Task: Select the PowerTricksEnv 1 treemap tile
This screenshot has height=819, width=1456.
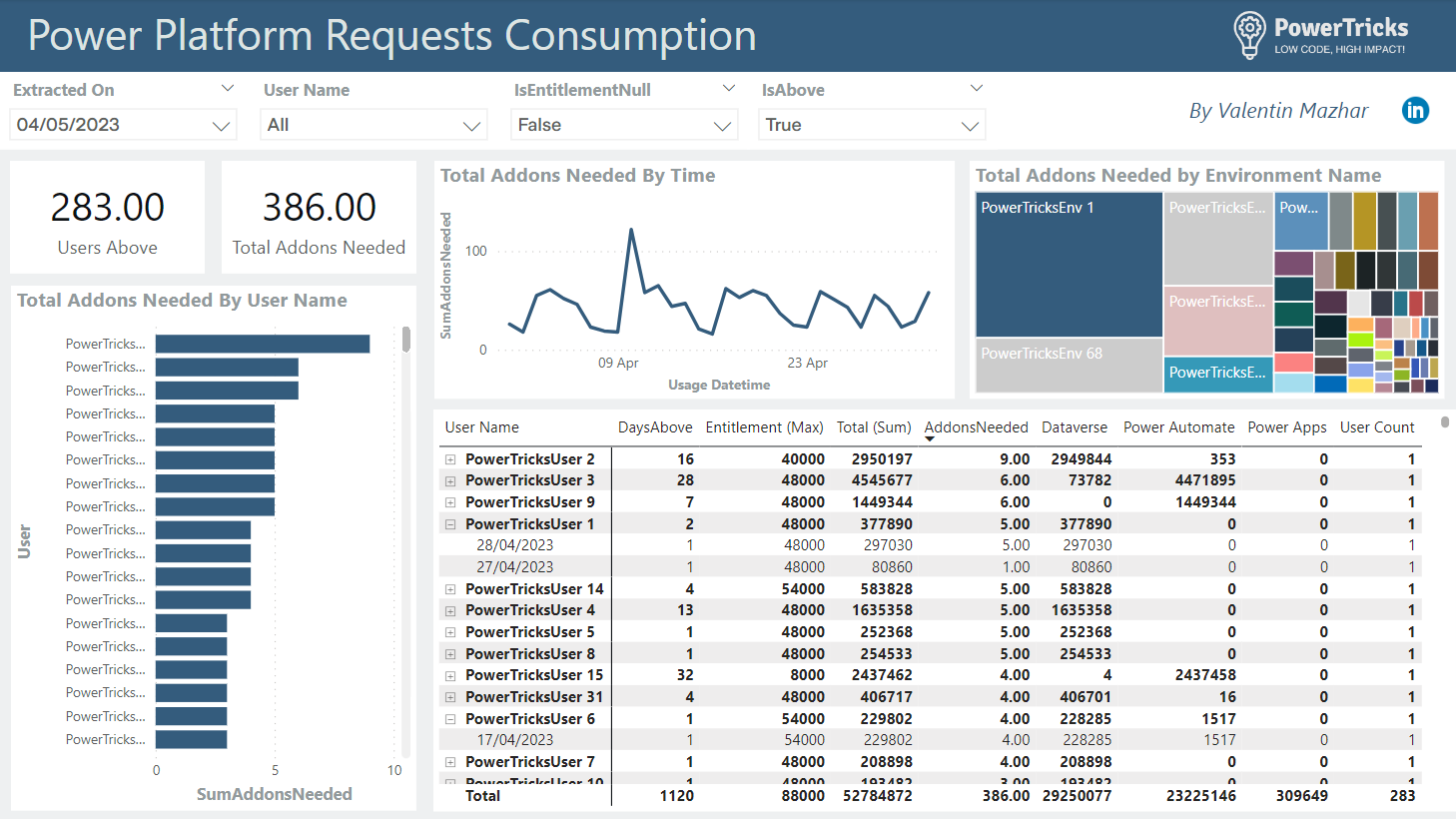Action: pyautogui.click(x=1069, y=265)
